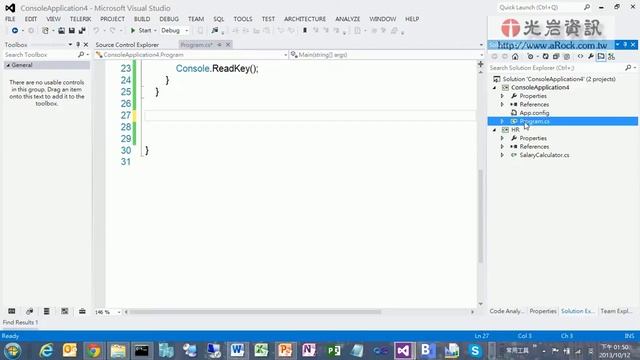The image size is (640, 360).
Task: Open the Toolbox window options dropdown
Action: (x=70, y=44)
